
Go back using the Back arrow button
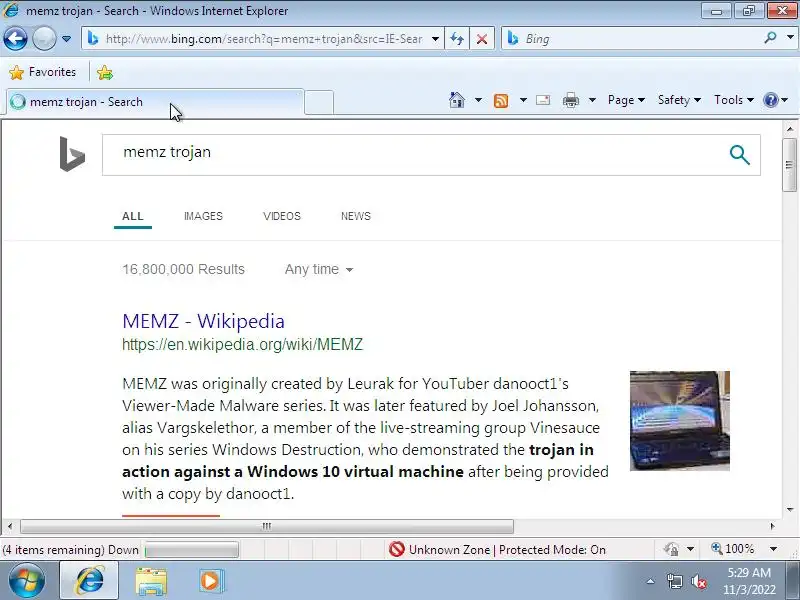click(x=15, y=39)
